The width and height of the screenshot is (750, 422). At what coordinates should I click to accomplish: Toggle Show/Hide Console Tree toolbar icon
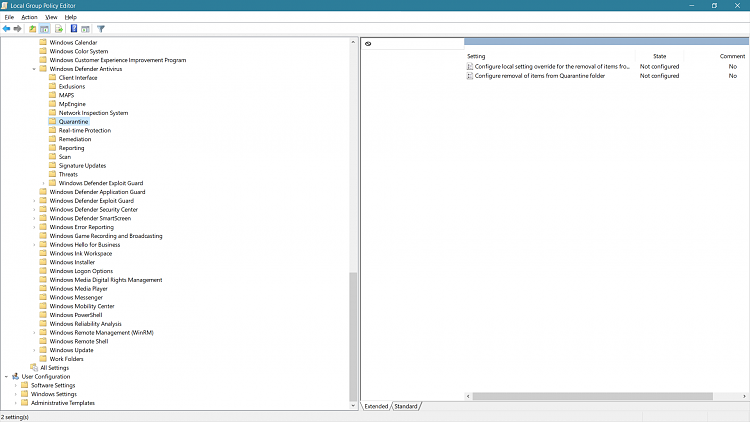[44, 29]
